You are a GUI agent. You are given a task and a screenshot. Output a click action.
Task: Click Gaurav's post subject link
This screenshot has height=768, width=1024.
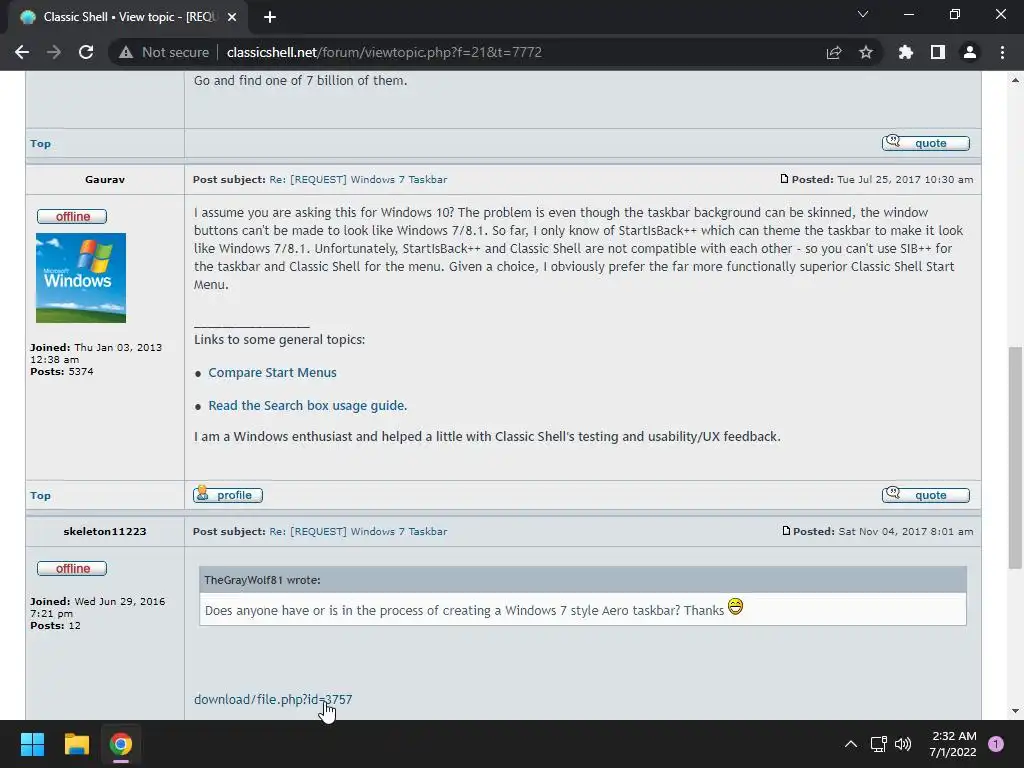coord(358,180)
